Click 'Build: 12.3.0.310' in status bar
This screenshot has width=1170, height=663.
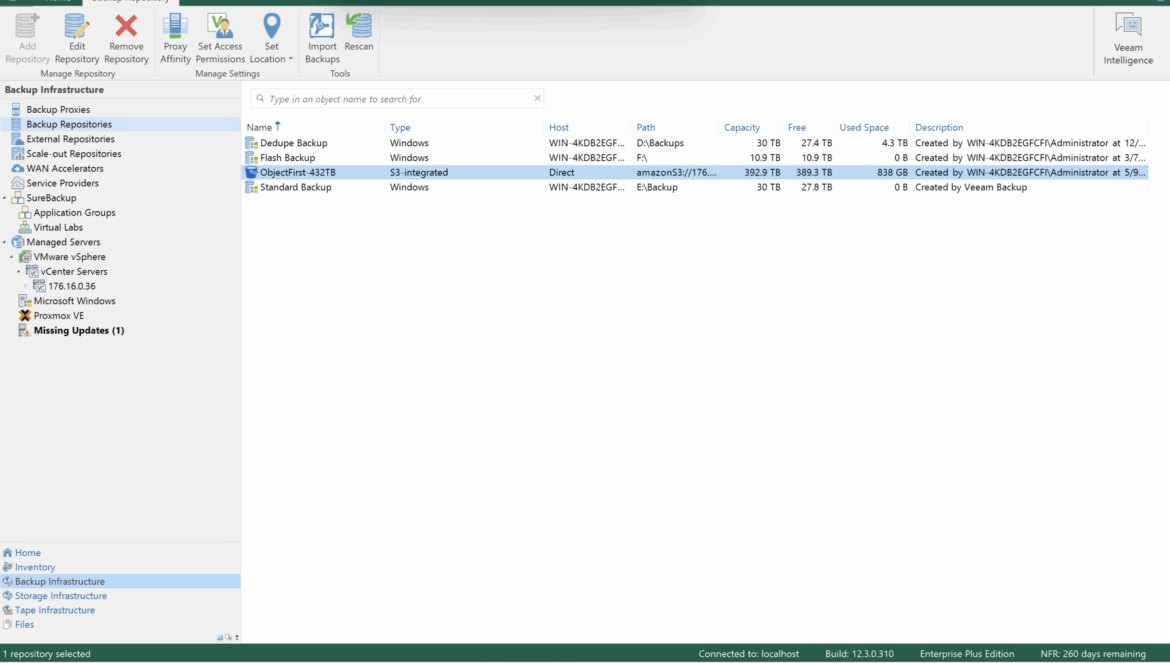coord(859,654)
